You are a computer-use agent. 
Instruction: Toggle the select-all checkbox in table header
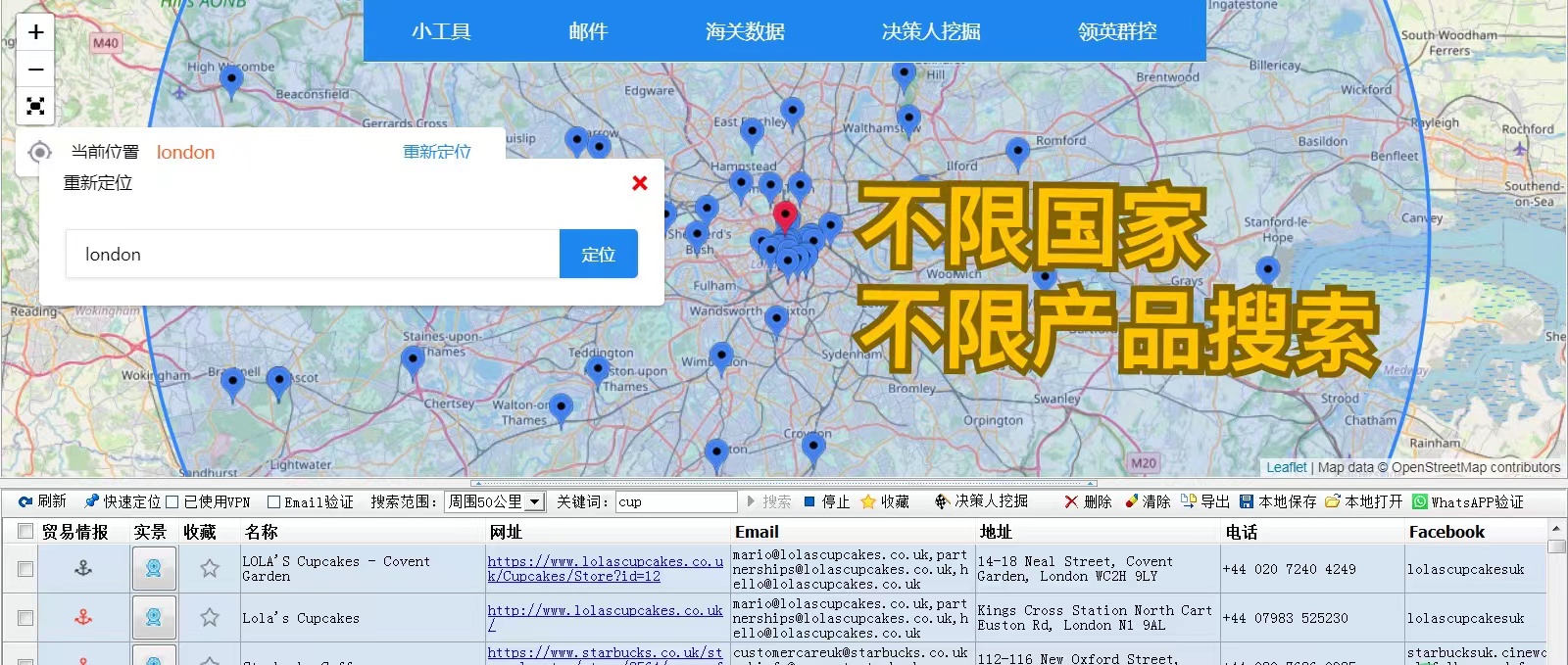[x=25, y=532]
